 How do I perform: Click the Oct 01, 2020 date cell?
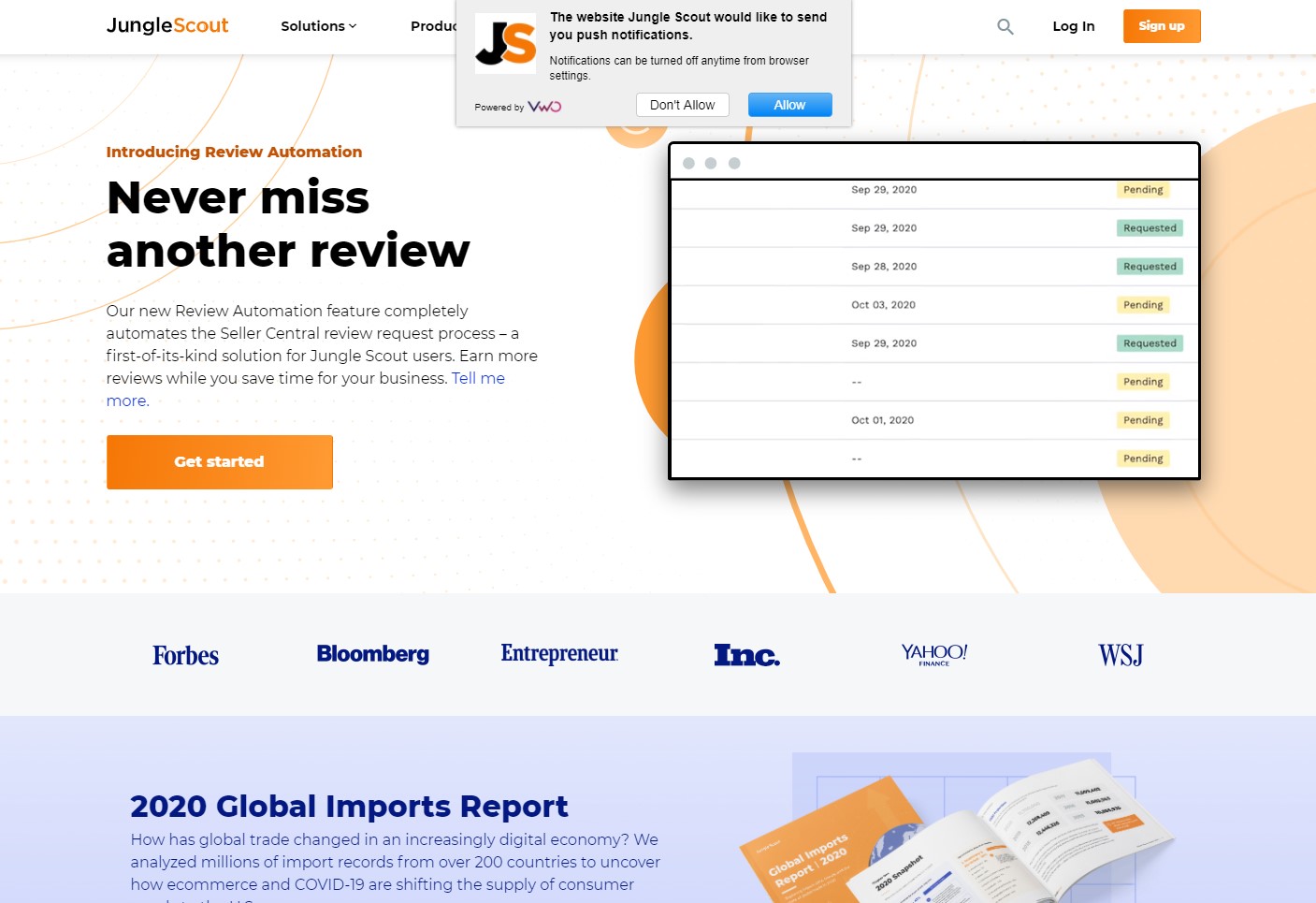[x=882, y=420]
